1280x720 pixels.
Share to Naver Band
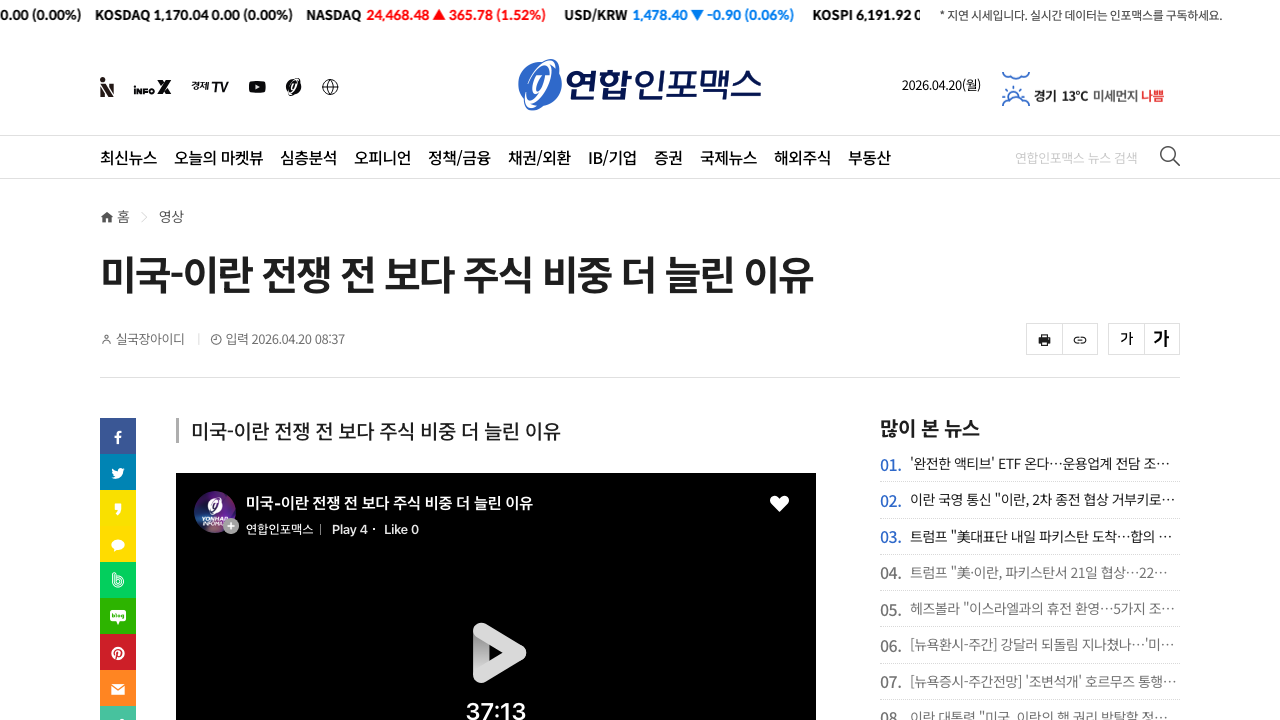[118, 580]
